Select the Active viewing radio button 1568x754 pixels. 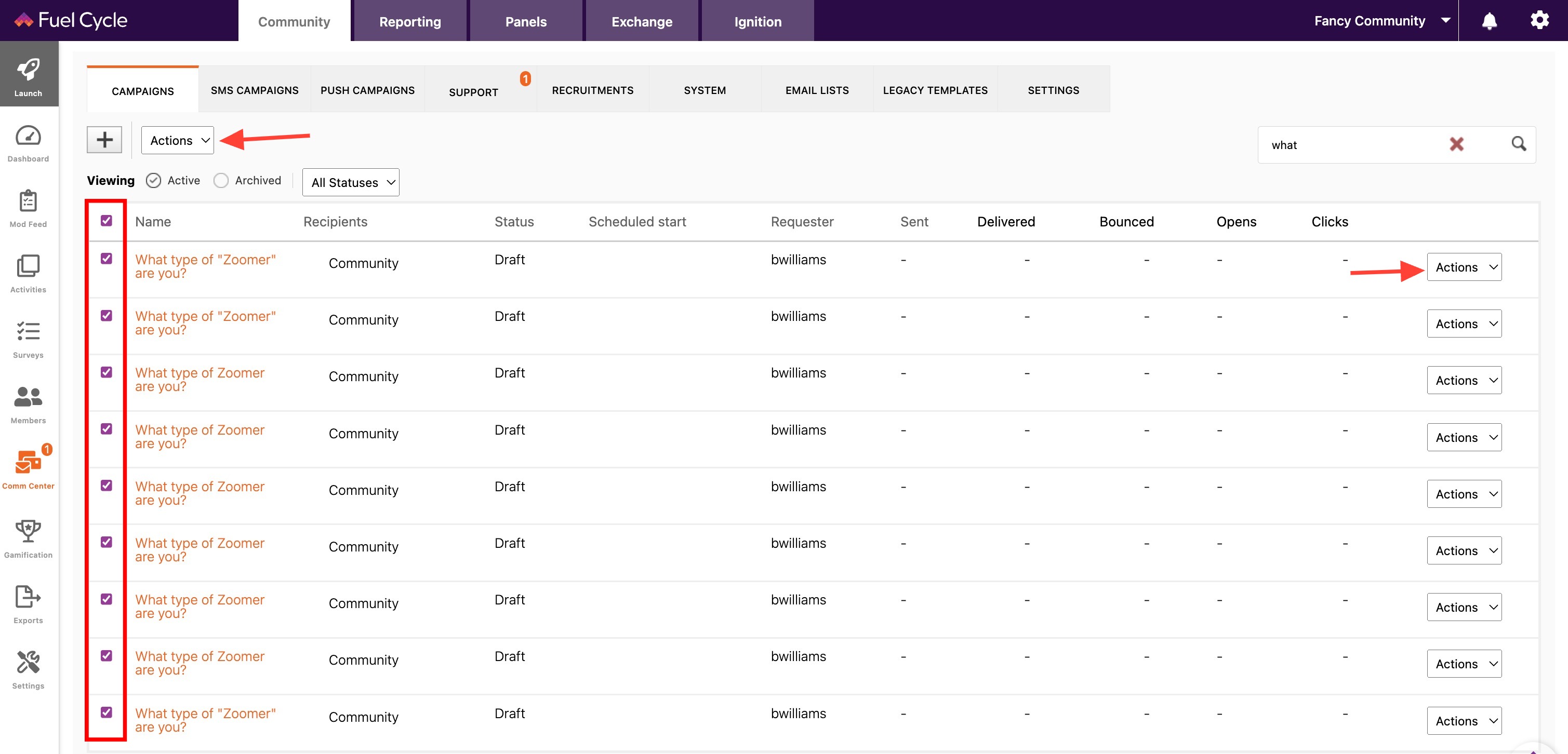153,180
